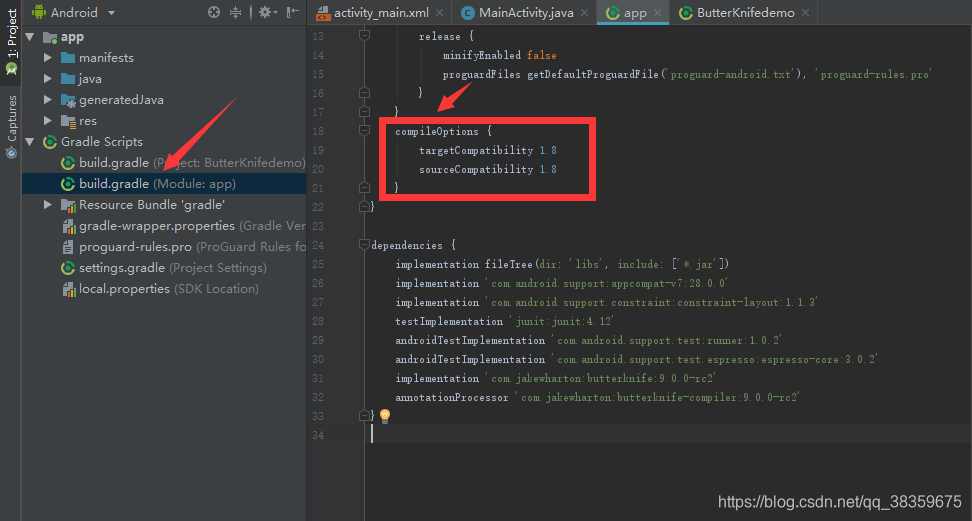Open the 1: Project side tab
The height and width of the screenshot is (521, 972).
click(x=11, y=42)
